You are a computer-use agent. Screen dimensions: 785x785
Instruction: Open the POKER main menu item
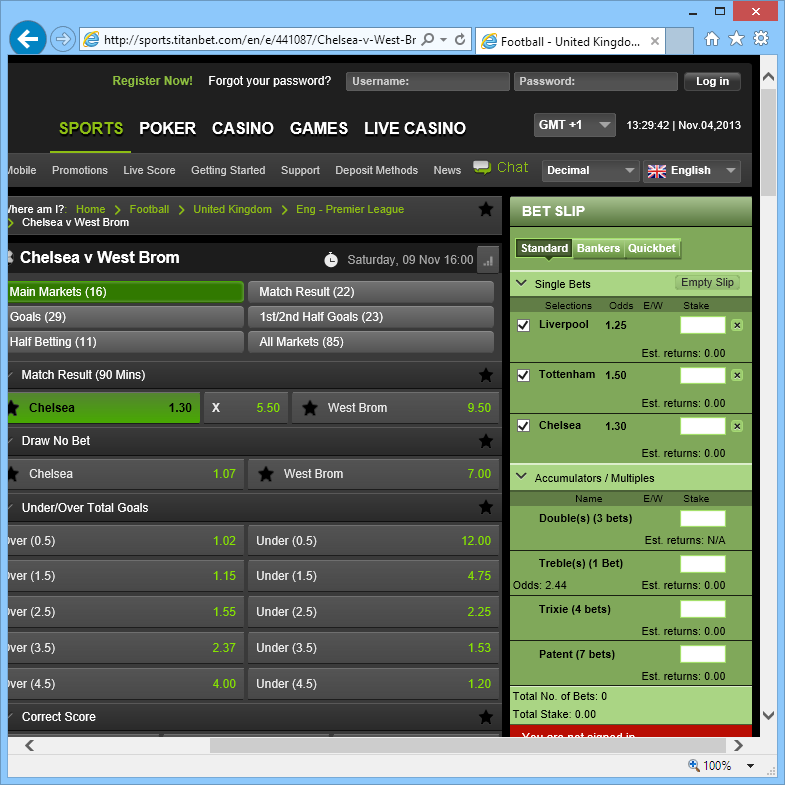click(167, 129)
